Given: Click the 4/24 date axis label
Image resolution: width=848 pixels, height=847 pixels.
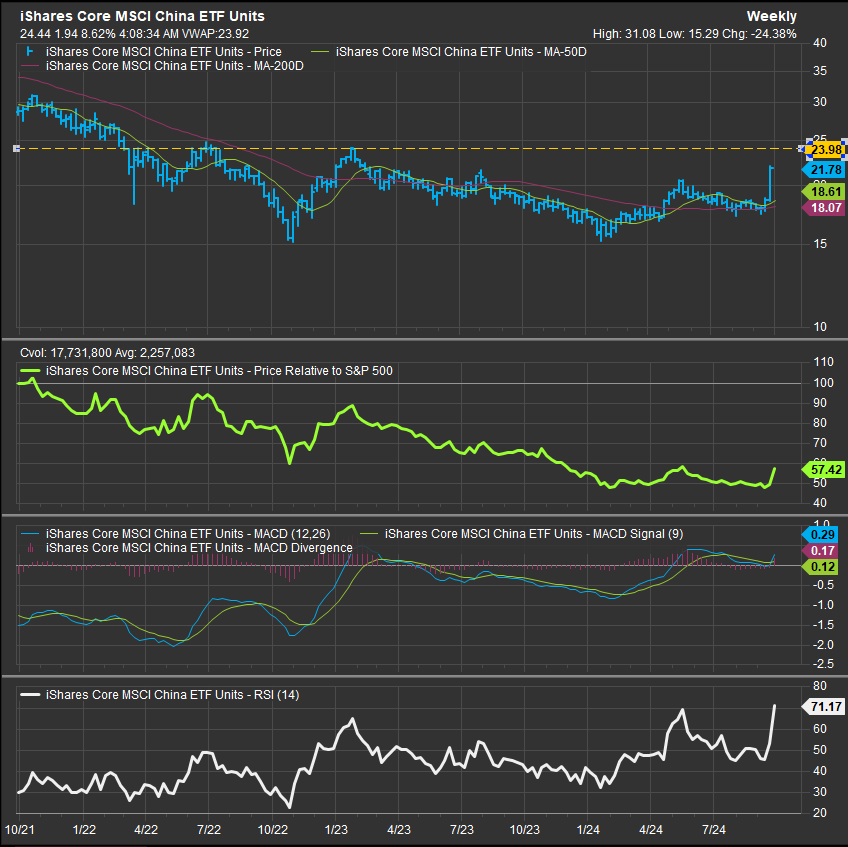Looking at the screenshot, I should click(x=651, y=830).
